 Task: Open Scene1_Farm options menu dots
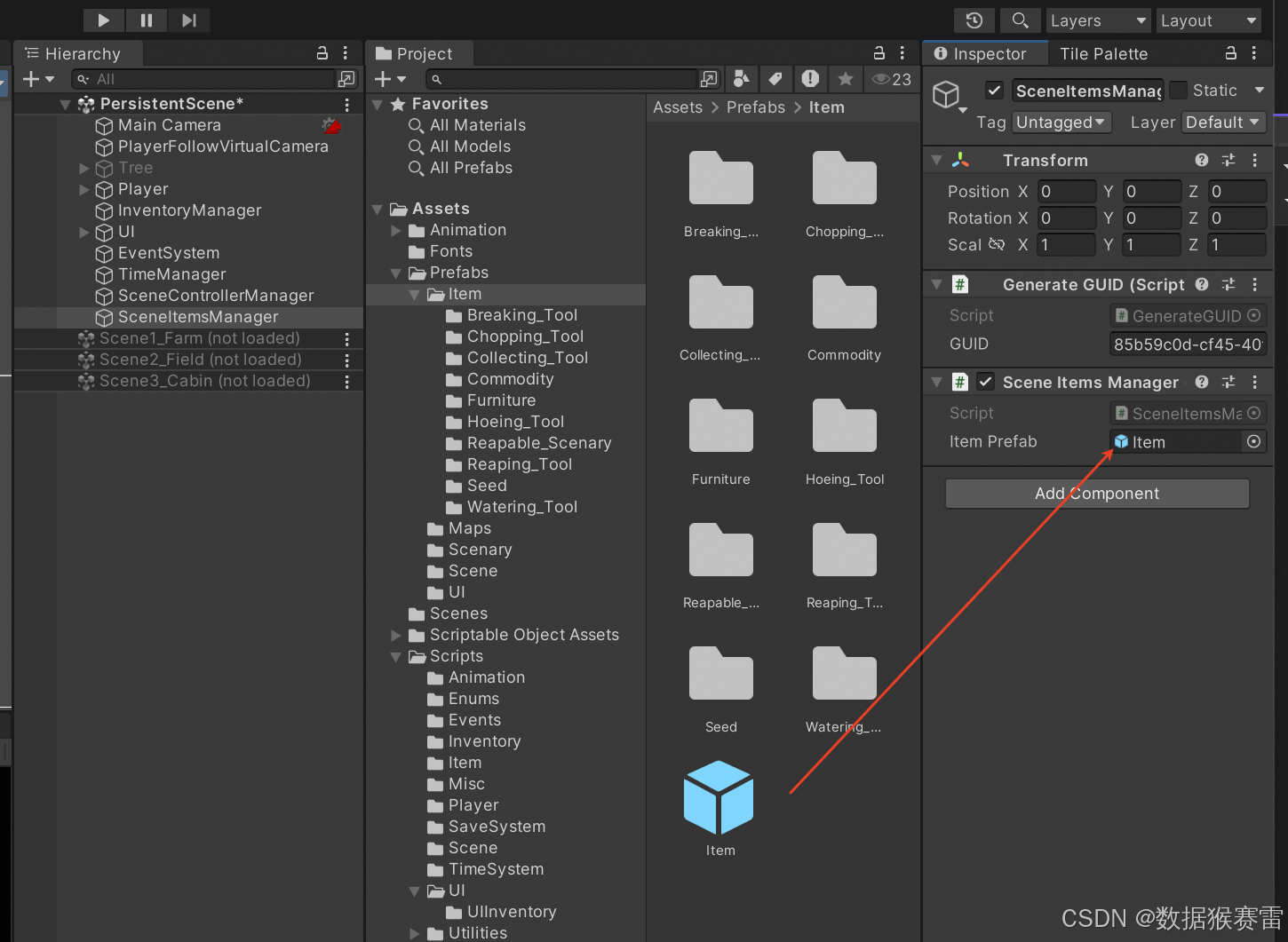coord(346,338)
